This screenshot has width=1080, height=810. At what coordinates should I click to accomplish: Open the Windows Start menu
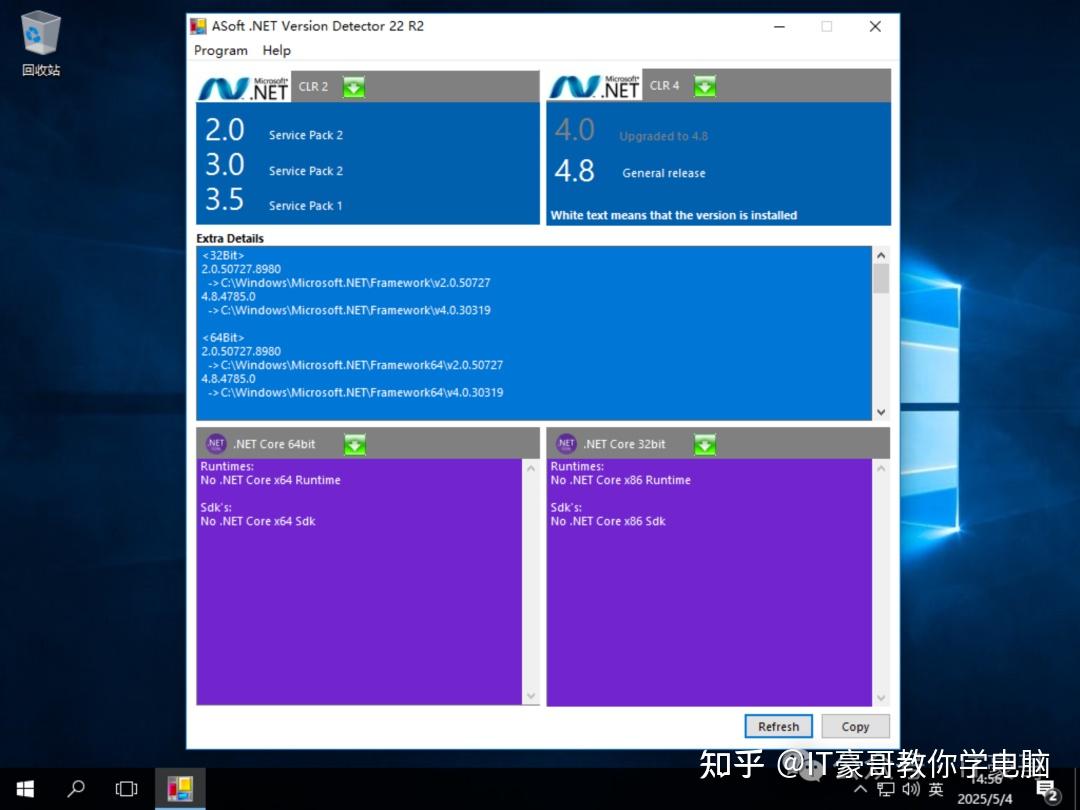(24, 788)
